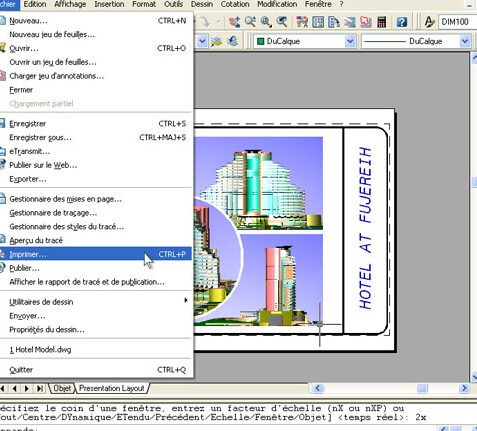The height and width of the screenshot is (431, 477).
Task: Open the Tool Palettes window icon
Action: tap(334, 22)
